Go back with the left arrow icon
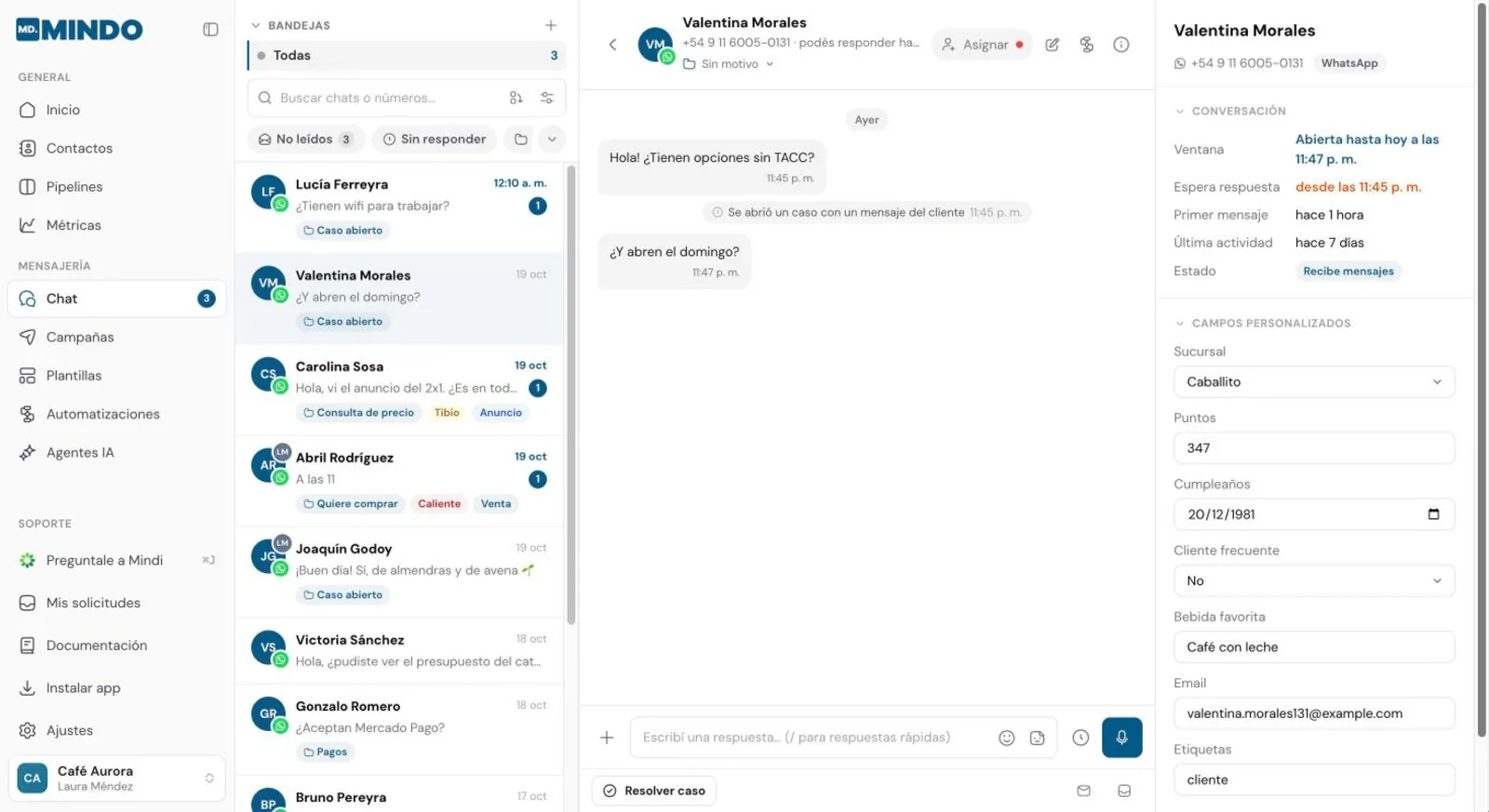The height and width of the screenshot is (812, 1489). [x=612, y=45]
